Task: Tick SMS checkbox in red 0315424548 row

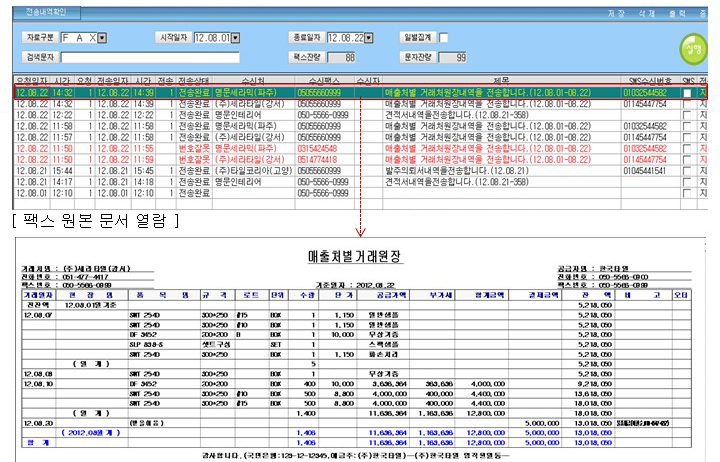Action: click(x=687, y=149)
